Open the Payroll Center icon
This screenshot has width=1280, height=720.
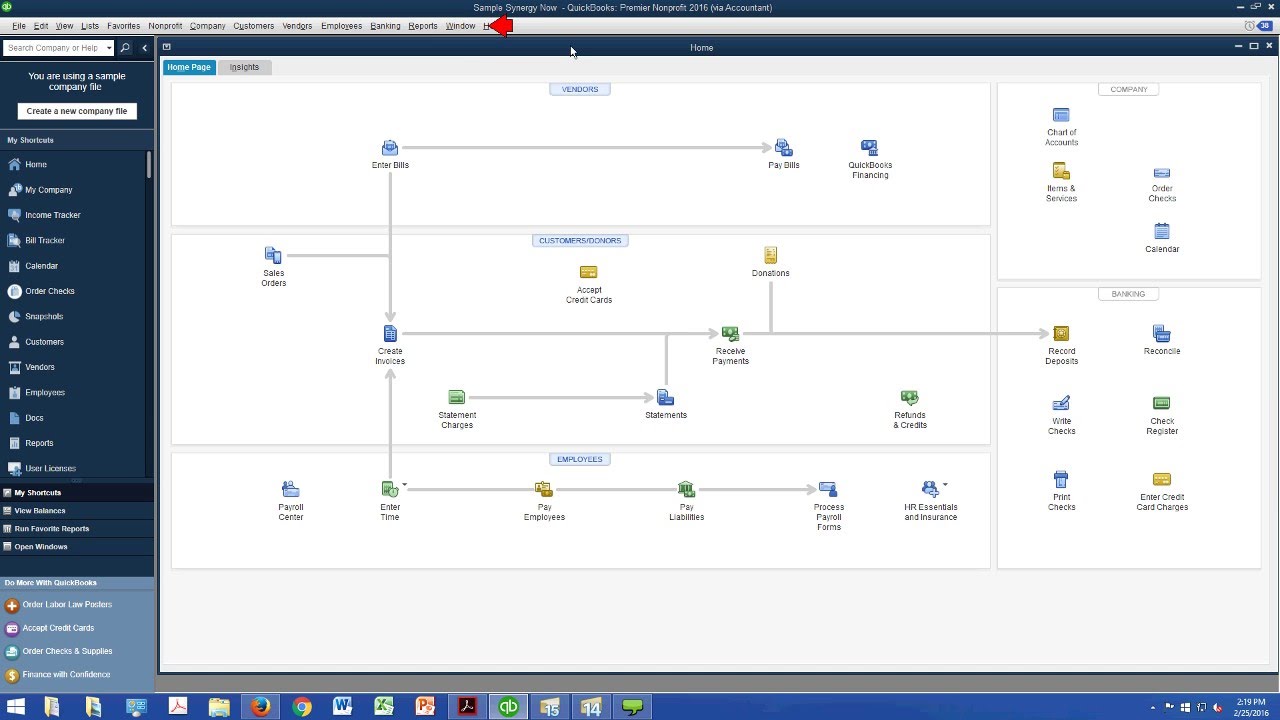tap(290, 490)
